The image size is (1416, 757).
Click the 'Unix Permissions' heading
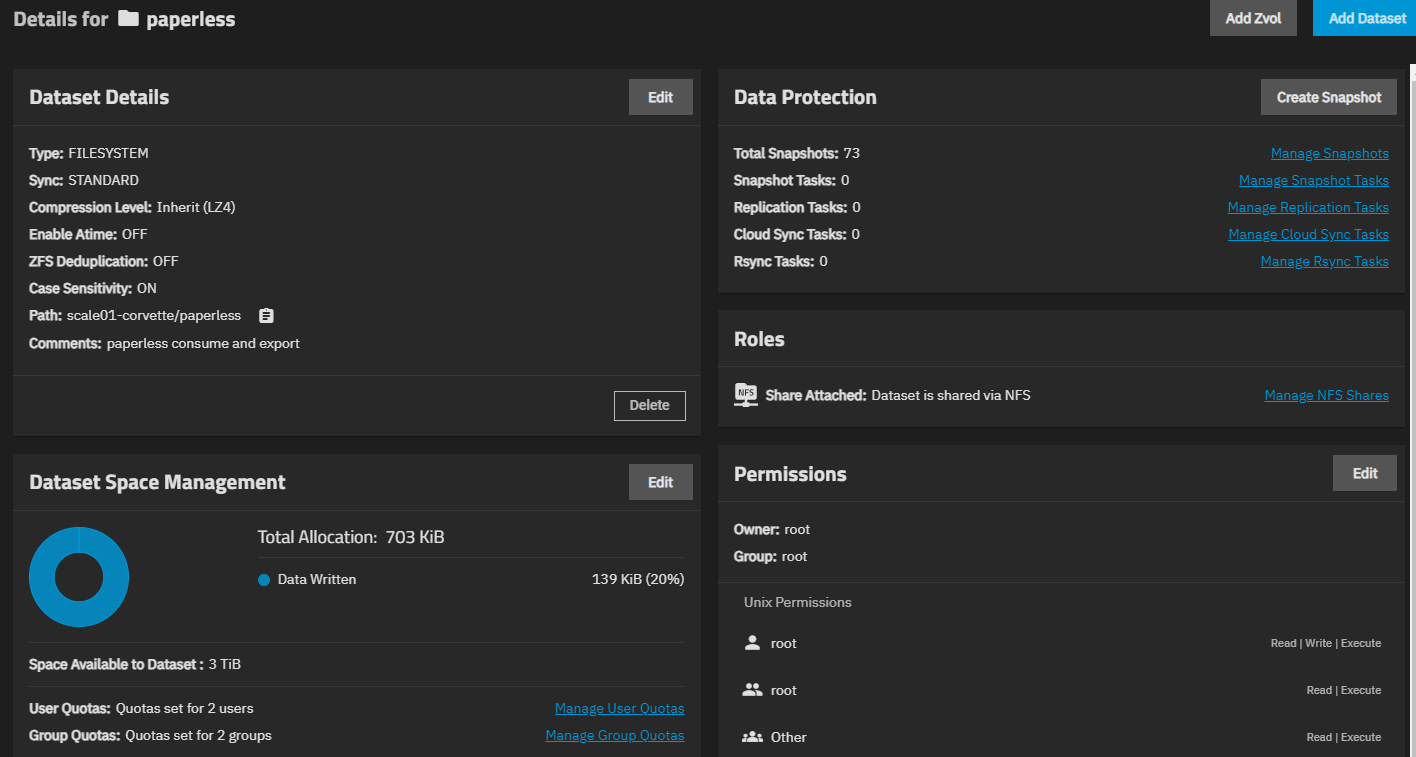[798, 602]
